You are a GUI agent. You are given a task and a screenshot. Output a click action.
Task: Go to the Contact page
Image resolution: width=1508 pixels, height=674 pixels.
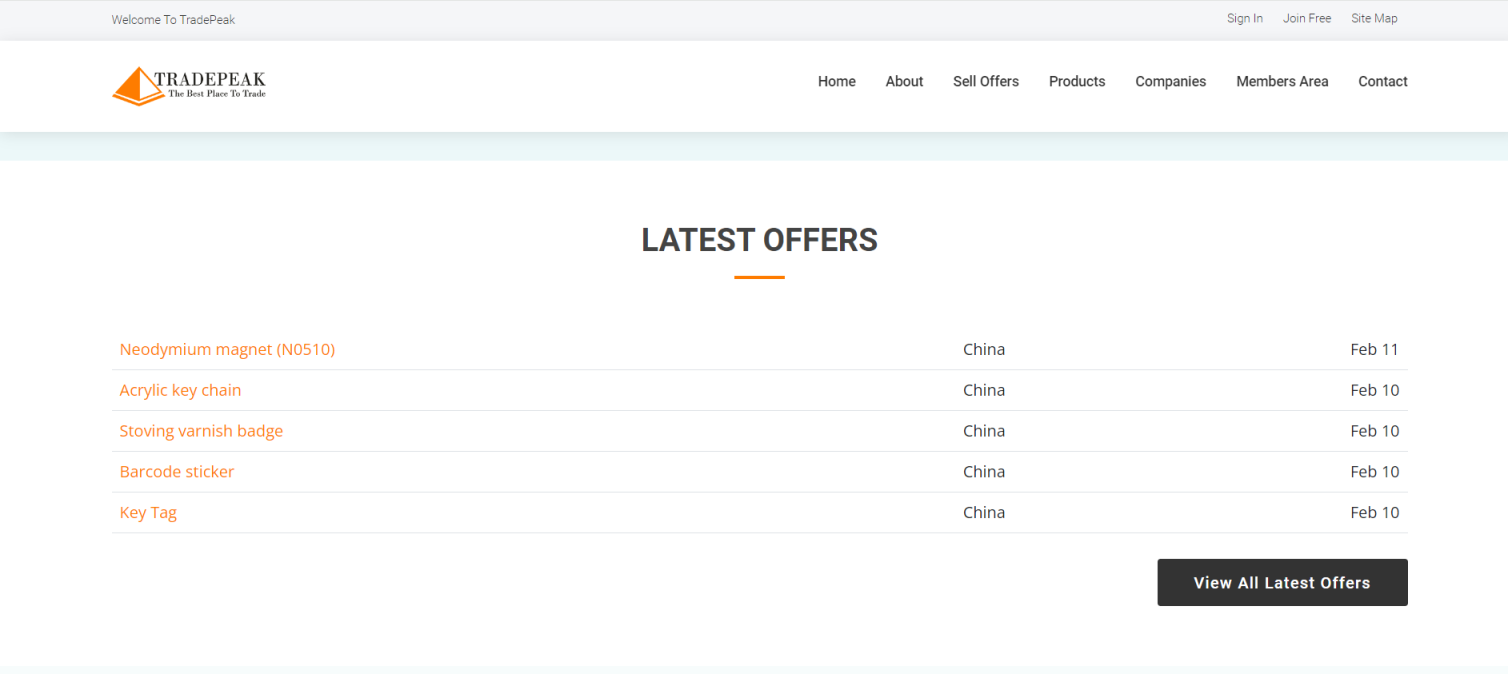pos(1382,81)
